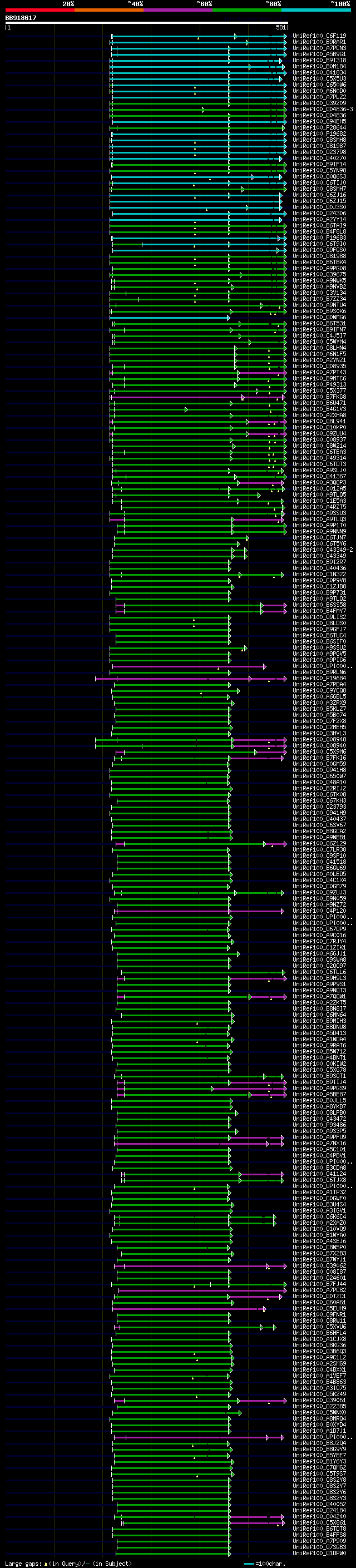The height and width of the screenshot is (1568, 356).
Task: Open the UniRef100_Q41834 entry
Action: pos(319,72)
